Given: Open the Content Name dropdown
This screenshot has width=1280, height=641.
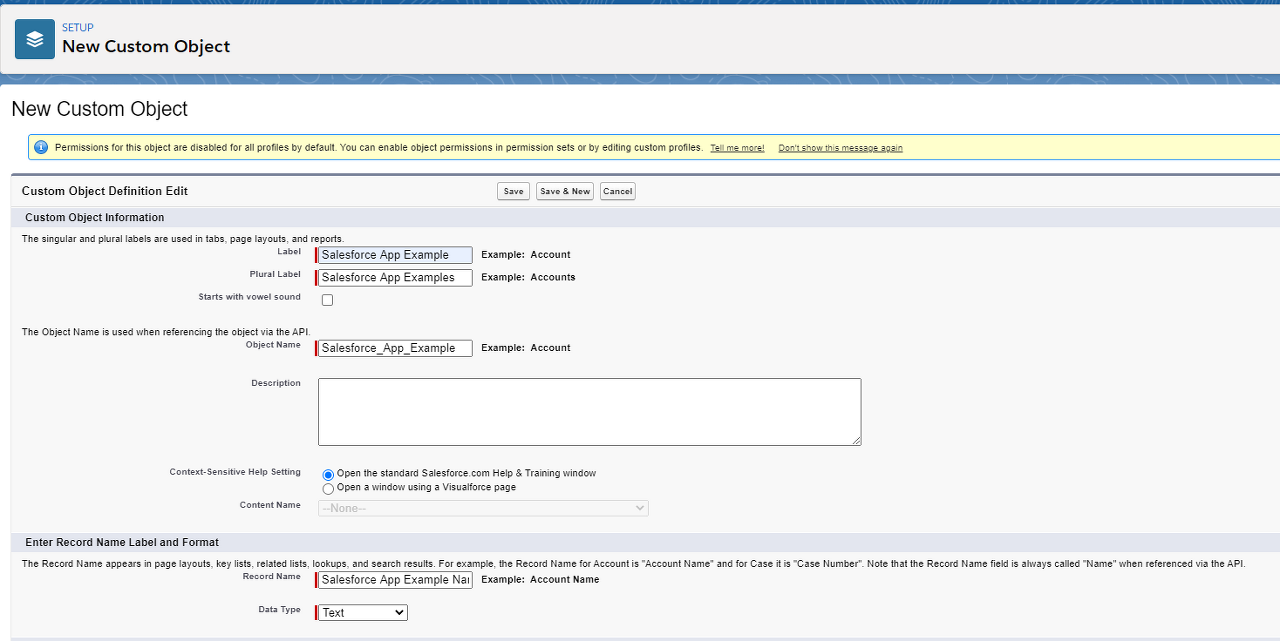Looking at the screenshot, I should 483,508.
